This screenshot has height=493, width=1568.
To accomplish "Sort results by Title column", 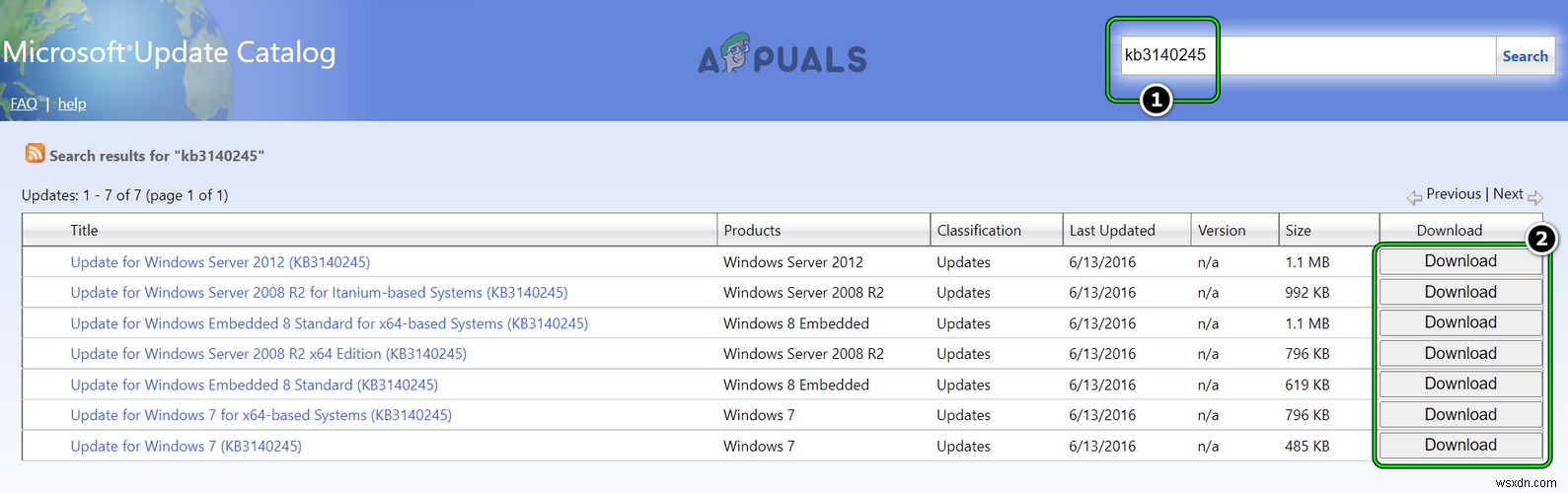I will (x=84, y=230).
